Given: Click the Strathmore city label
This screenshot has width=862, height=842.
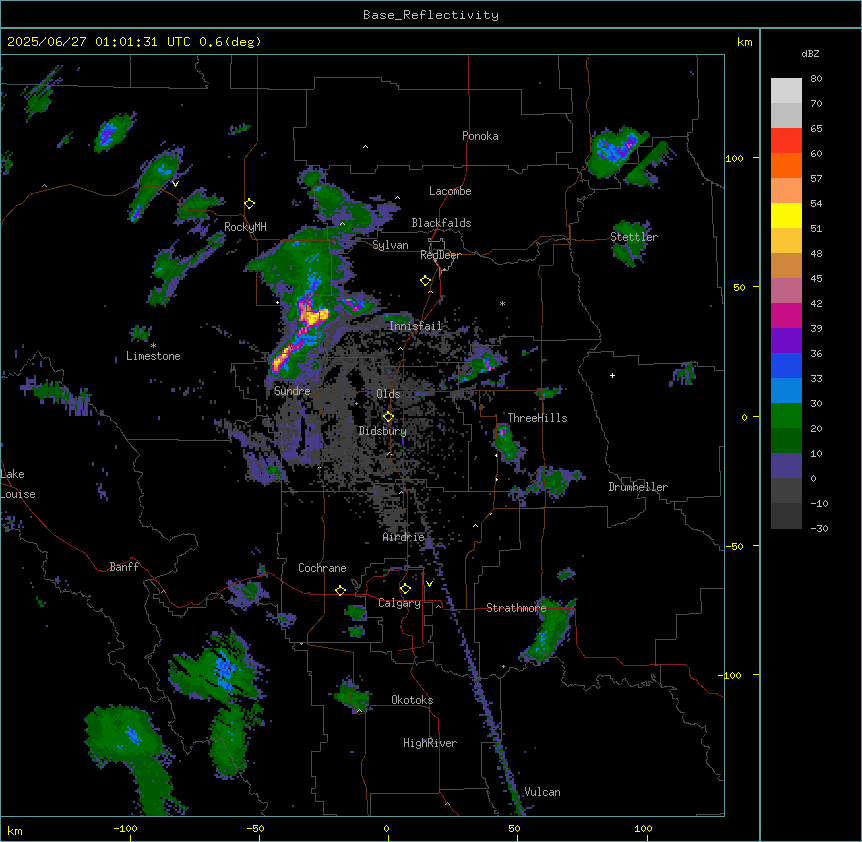Looking at the screenshot, I should (516, 608).
